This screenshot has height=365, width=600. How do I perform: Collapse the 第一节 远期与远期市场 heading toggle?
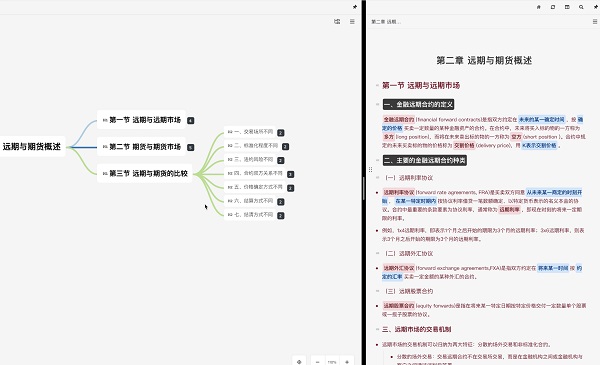click(x=377, y=85)
